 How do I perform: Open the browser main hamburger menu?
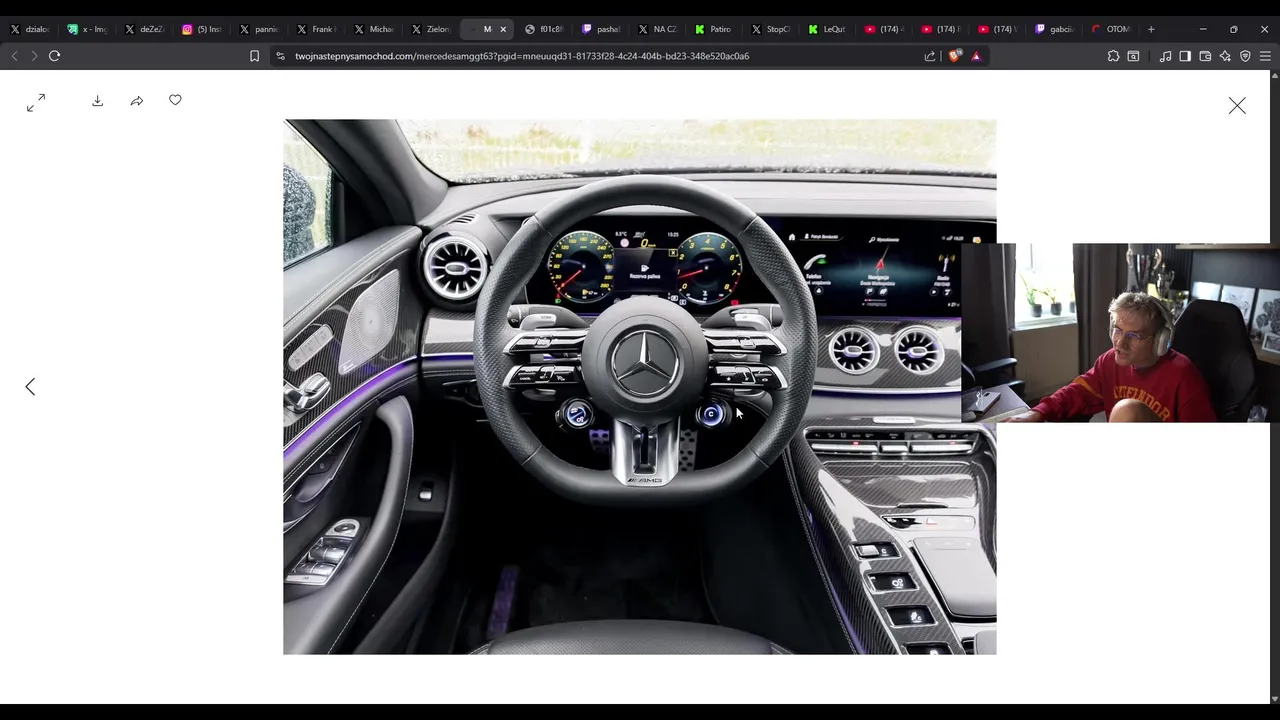1265,56
